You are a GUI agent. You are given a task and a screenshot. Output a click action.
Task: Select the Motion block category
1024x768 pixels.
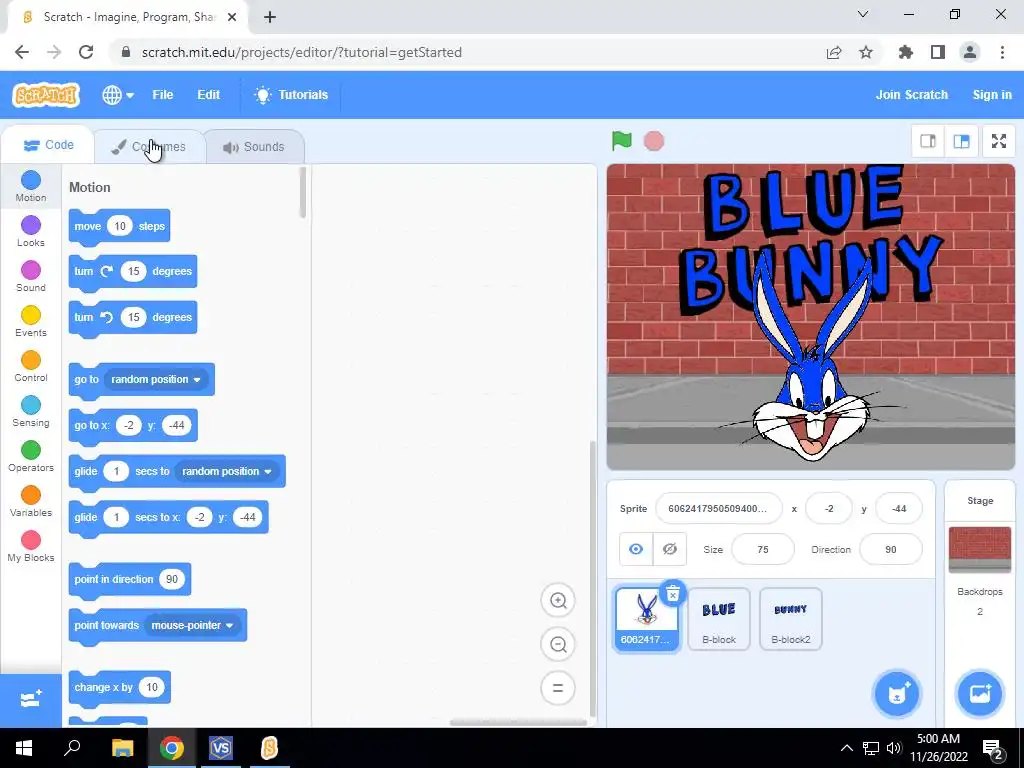tap(31, 186)
